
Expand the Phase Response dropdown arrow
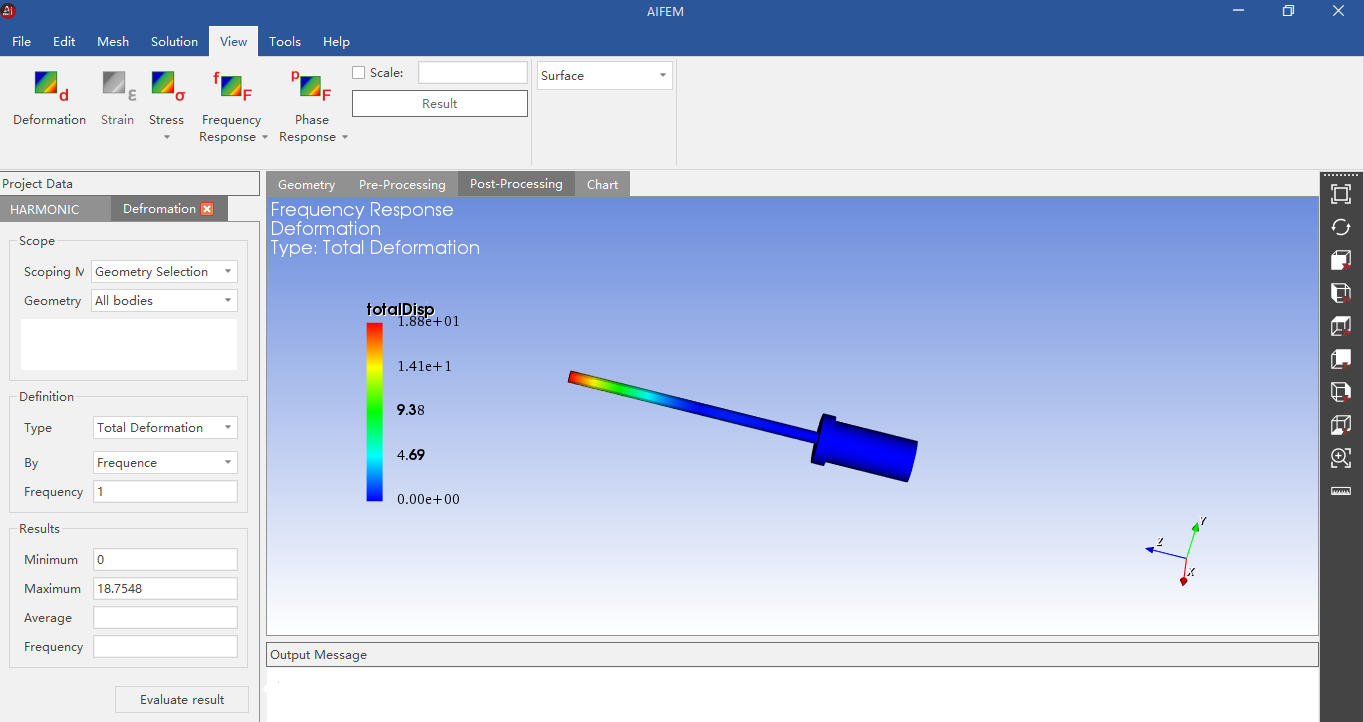click(345, 138)
